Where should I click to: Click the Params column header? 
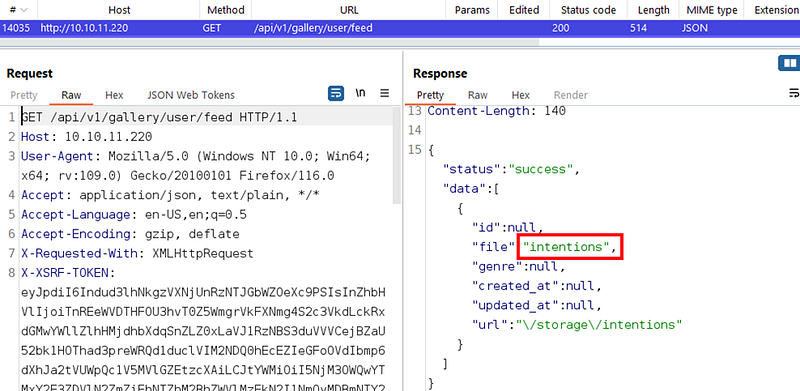tap(472, 10)
